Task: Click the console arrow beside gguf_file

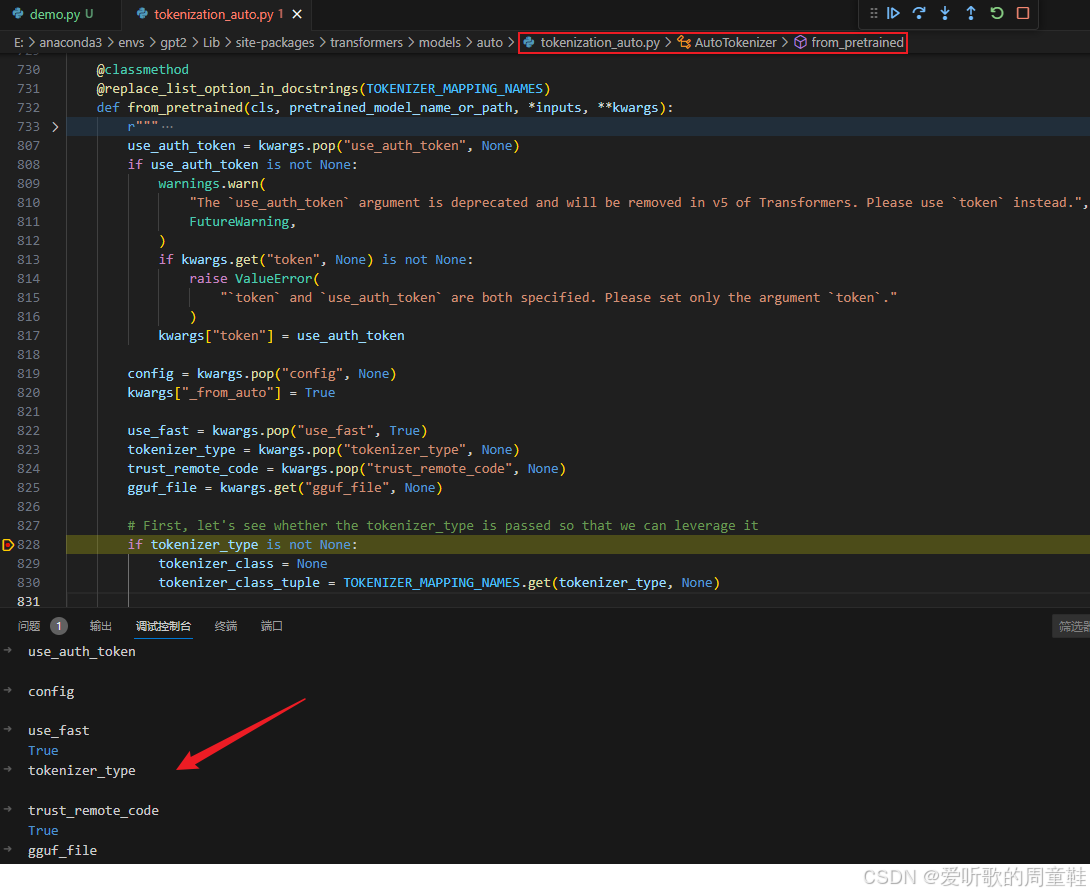Action: (x=8, y=850)
